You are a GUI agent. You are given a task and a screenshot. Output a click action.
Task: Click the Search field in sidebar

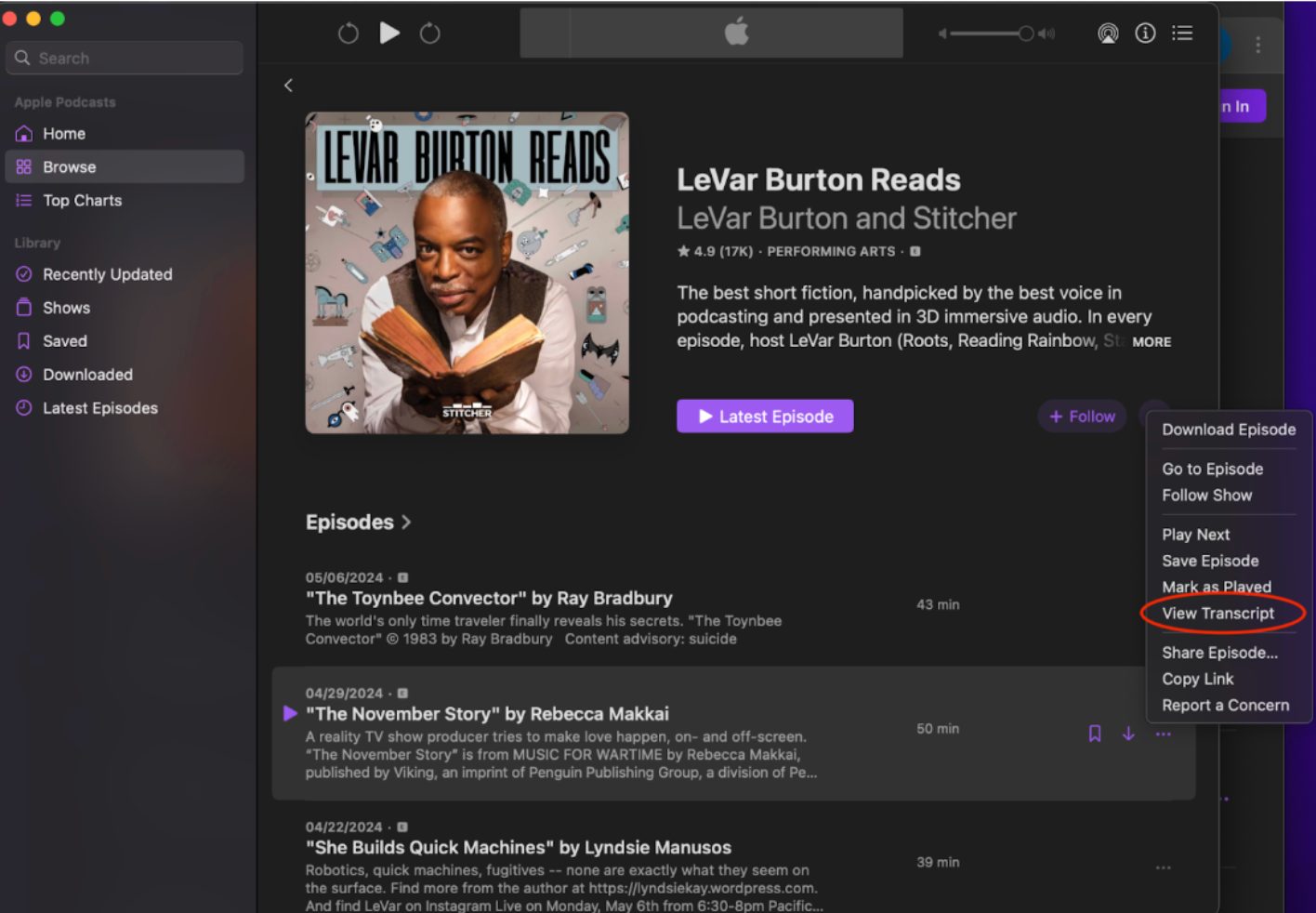124,57
